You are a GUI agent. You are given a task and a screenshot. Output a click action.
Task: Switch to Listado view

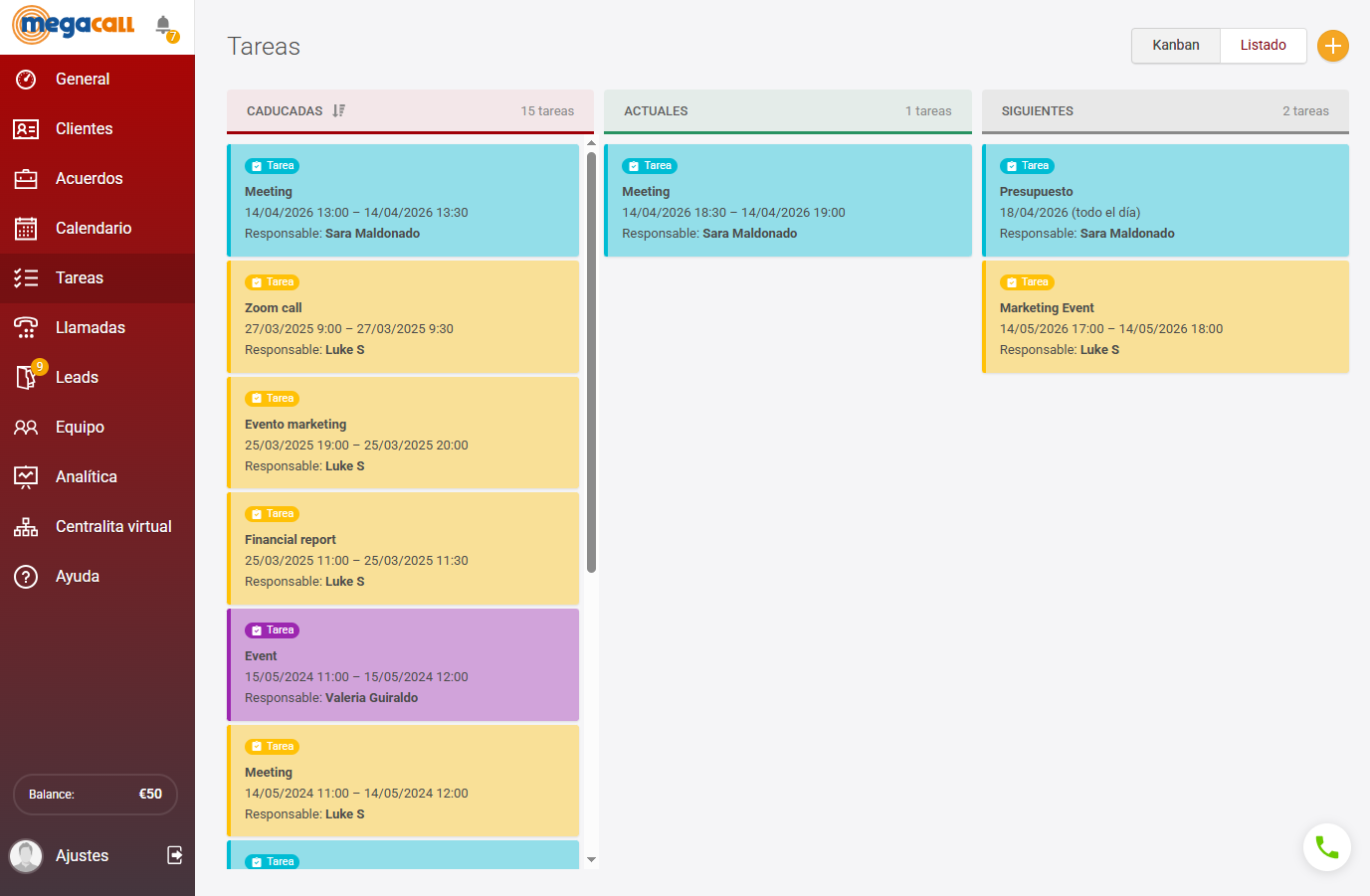(x=1263, y=45)
